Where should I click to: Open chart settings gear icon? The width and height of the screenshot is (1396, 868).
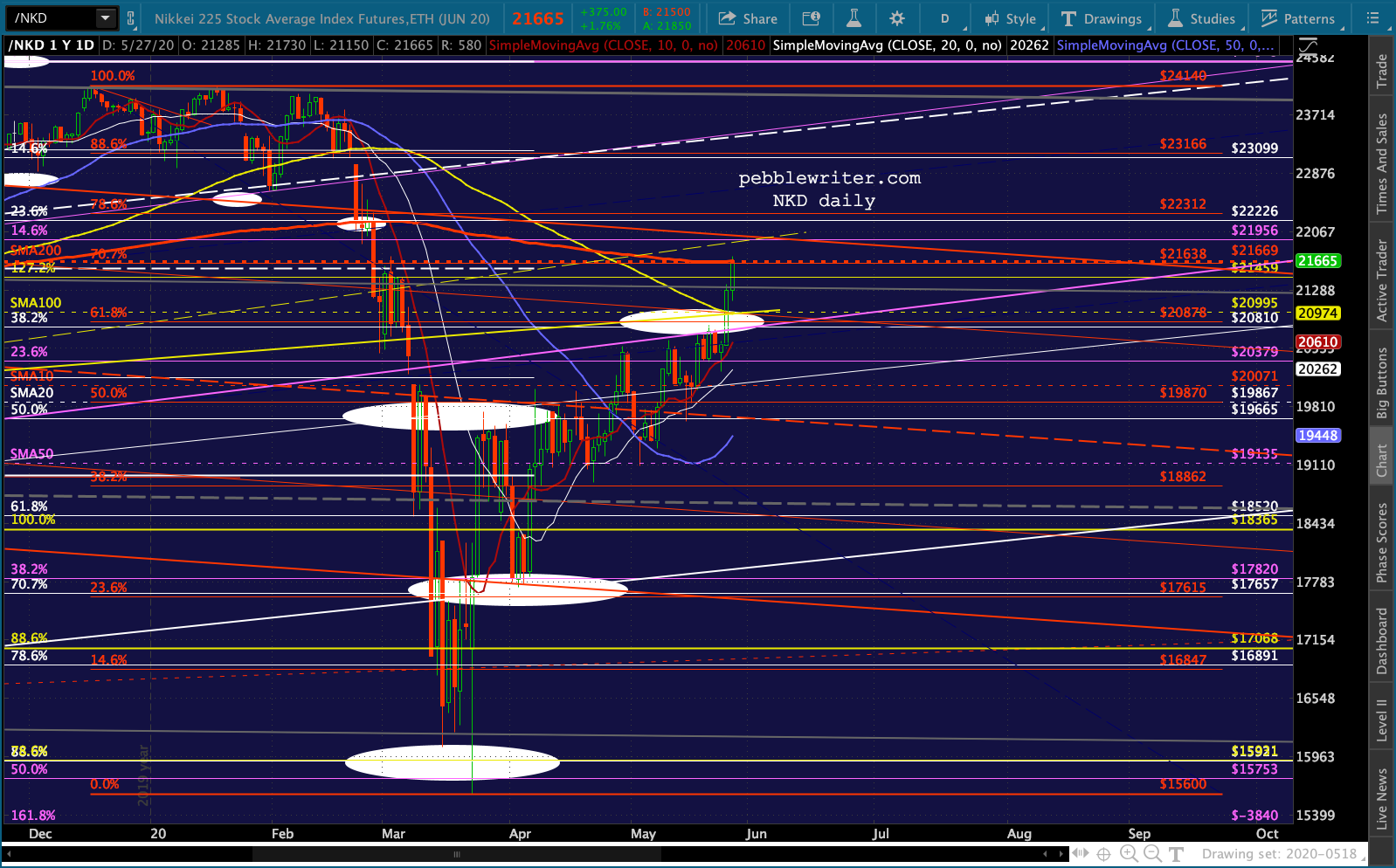click(x=896, y=18)
